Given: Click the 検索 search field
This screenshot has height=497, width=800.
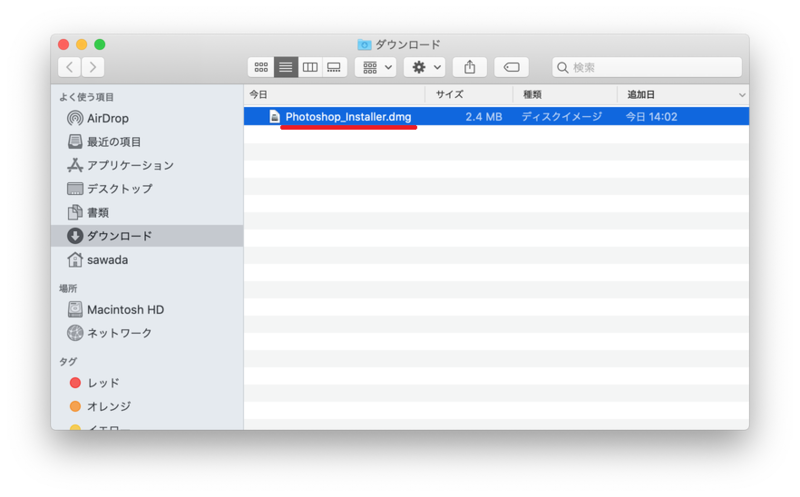Looking at the screenshot, I should [647, 67].
